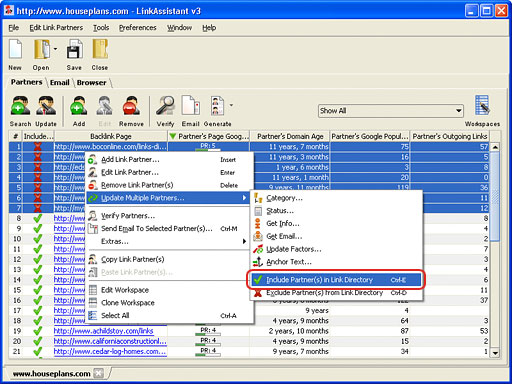Expand the Open button dropdown arrow
This screenshot has height=384, width=512.
pos(55,49)
